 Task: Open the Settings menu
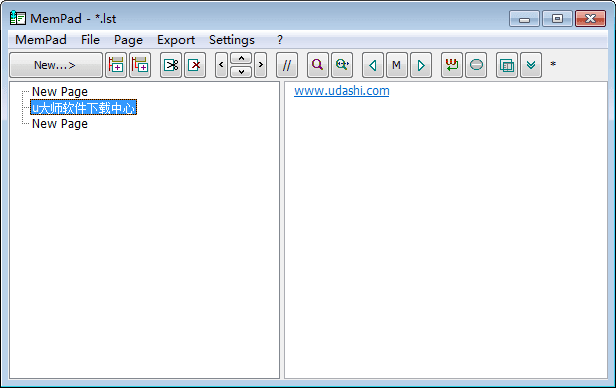point(232,40)
